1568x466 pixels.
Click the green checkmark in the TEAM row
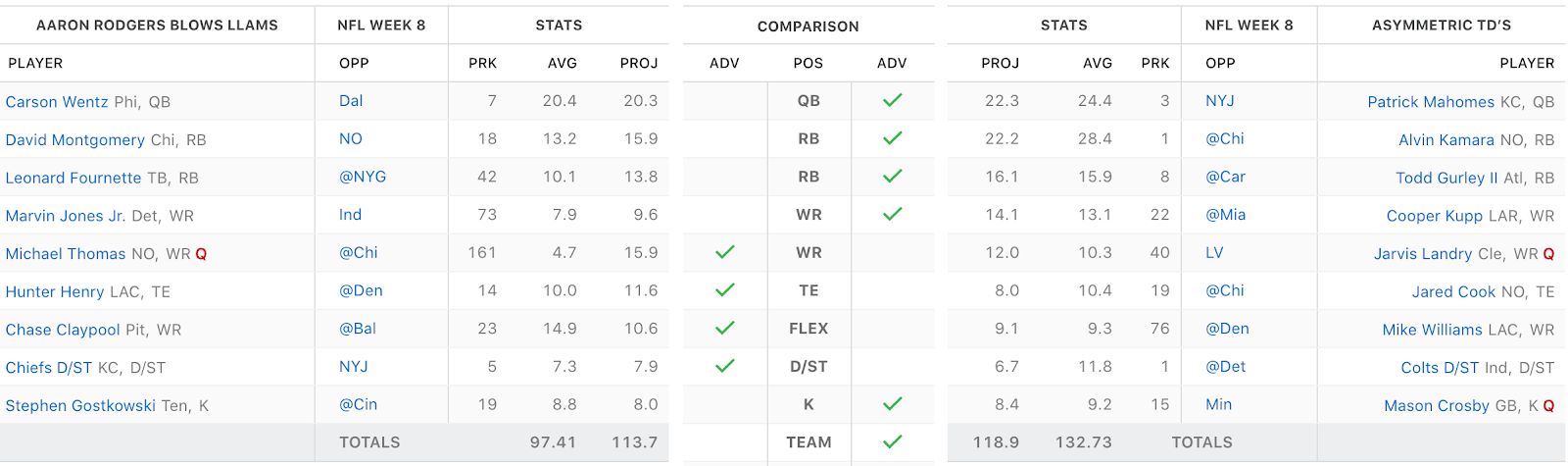(892, 442)
